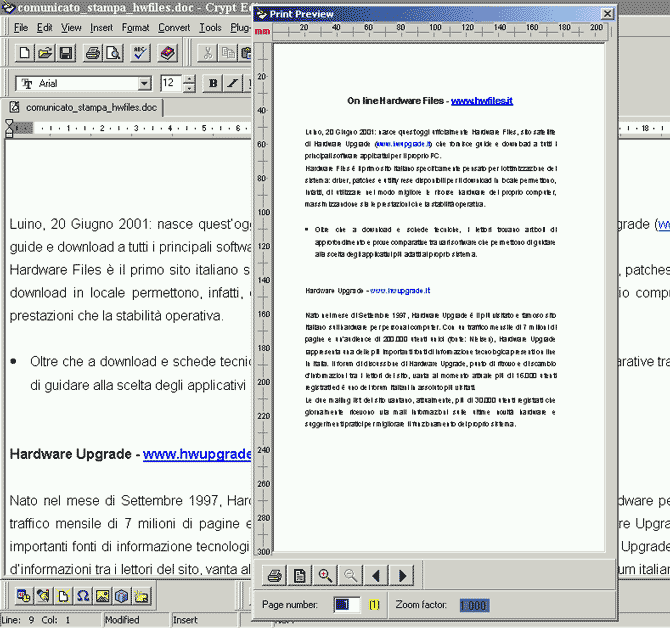Viewport: 670px width, 628px height.
Task: Go to next page with right arrow
Action: pos(401,576)
